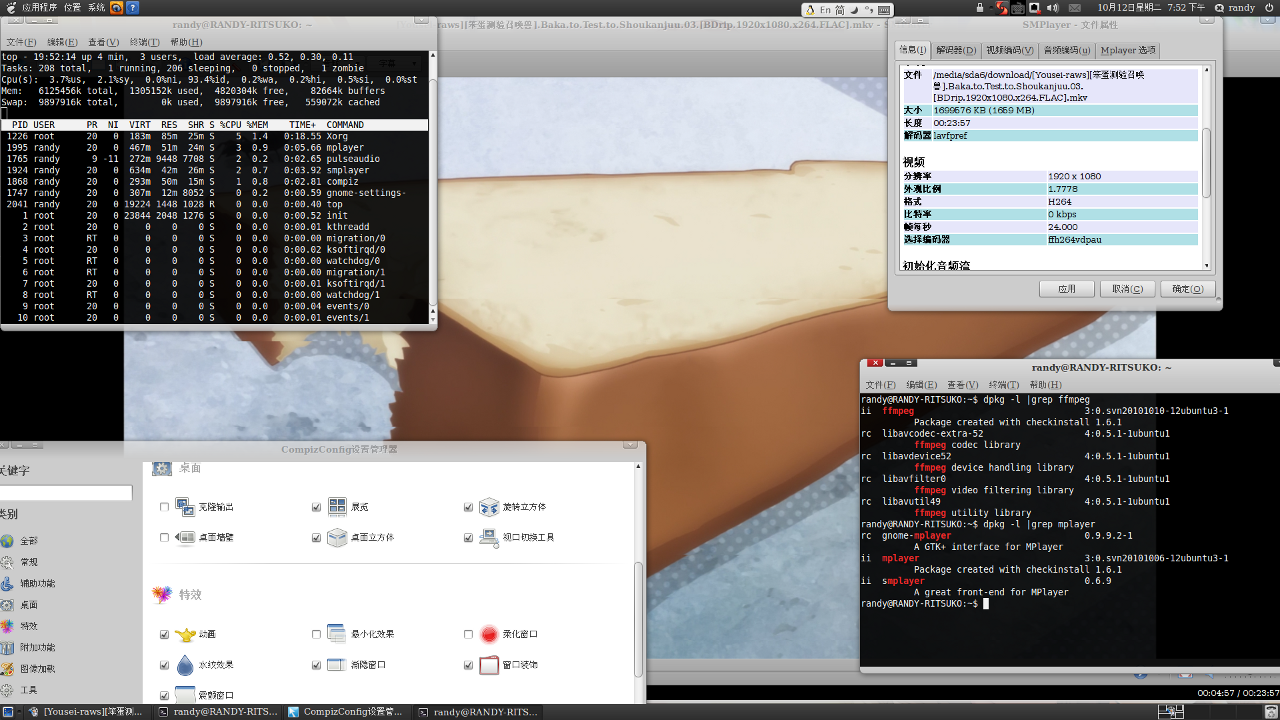
Task: Open 帮助(H) menu in top terminal
Action: click(186, 42)
